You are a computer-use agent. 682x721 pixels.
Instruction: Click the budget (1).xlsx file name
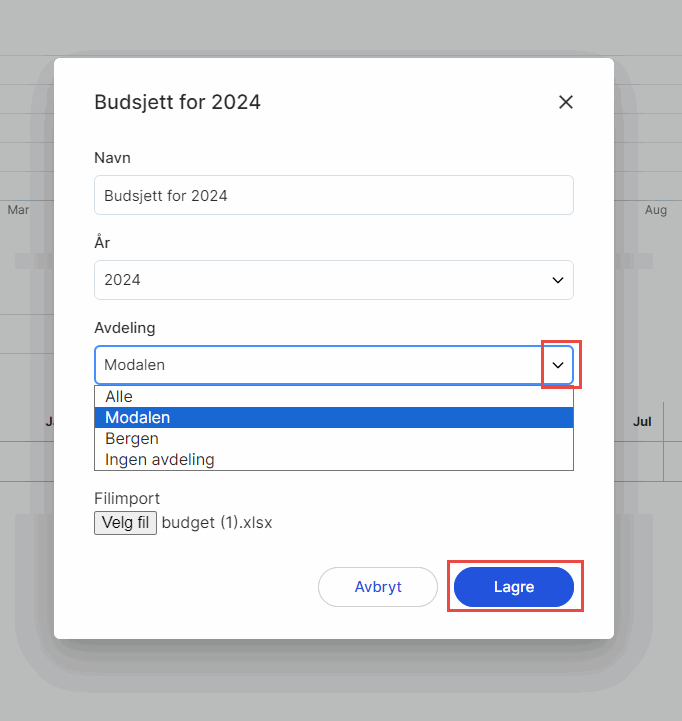click(x=217, y=523)
